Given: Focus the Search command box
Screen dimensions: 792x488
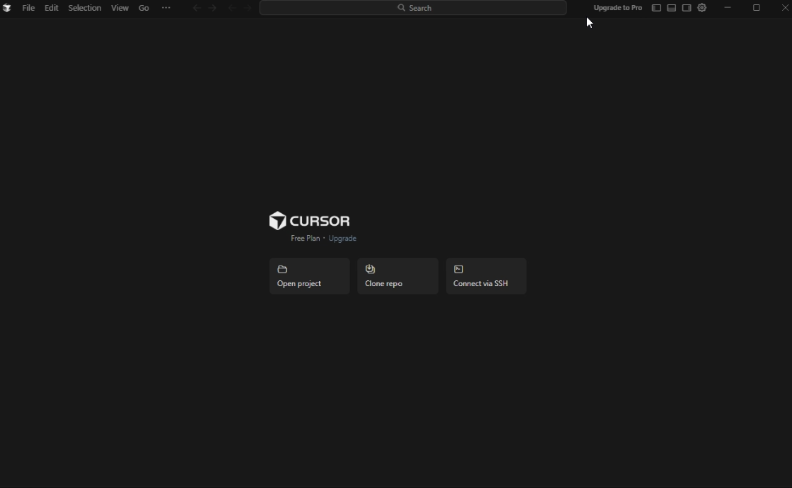Looking at the screenshot, I should (413, 8).
